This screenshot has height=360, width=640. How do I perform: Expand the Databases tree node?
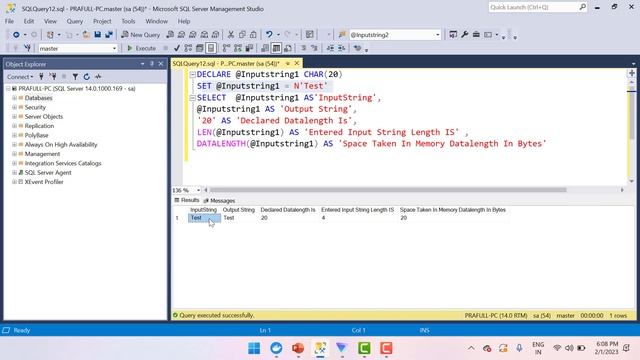[x=14, y=98]
